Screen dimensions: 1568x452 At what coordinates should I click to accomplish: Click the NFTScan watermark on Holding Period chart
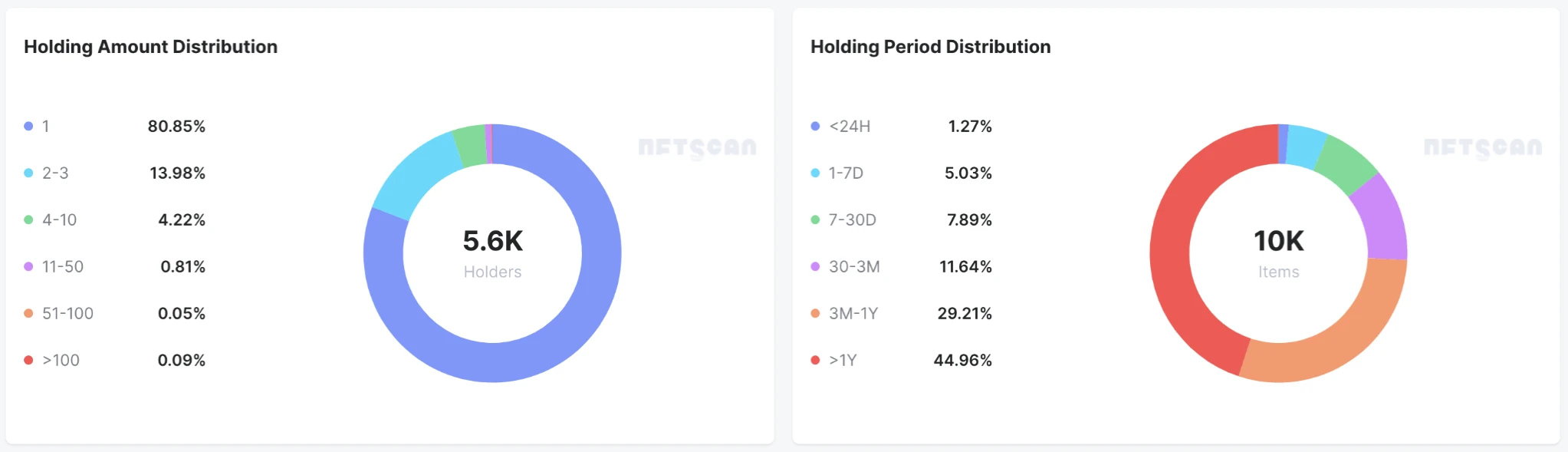[1483, 147]
